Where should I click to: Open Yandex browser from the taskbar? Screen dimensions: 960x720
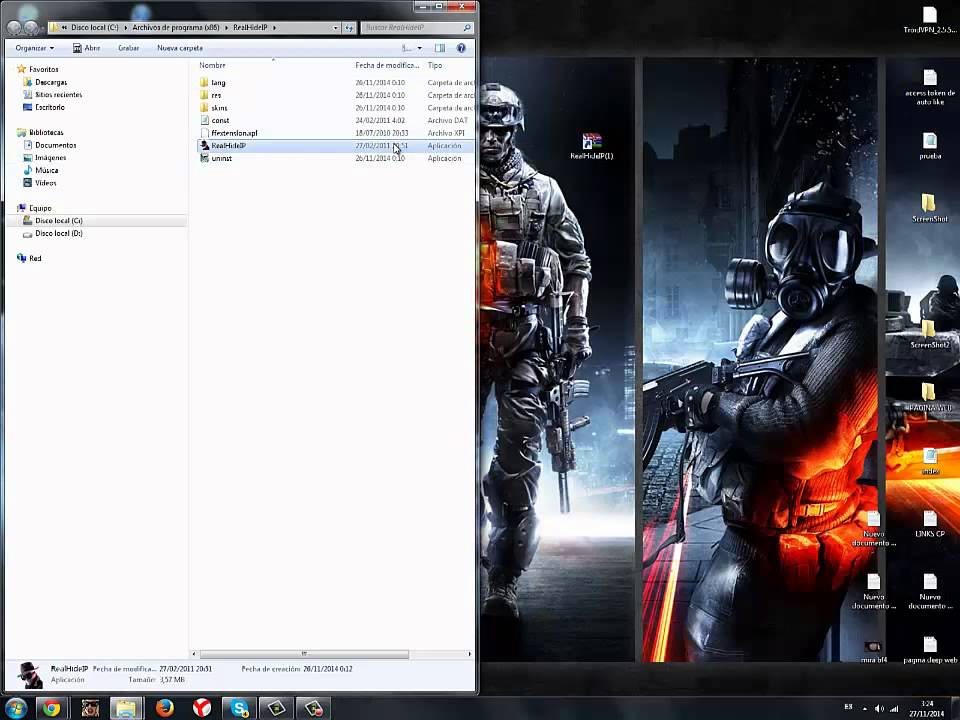pos(202,708)
